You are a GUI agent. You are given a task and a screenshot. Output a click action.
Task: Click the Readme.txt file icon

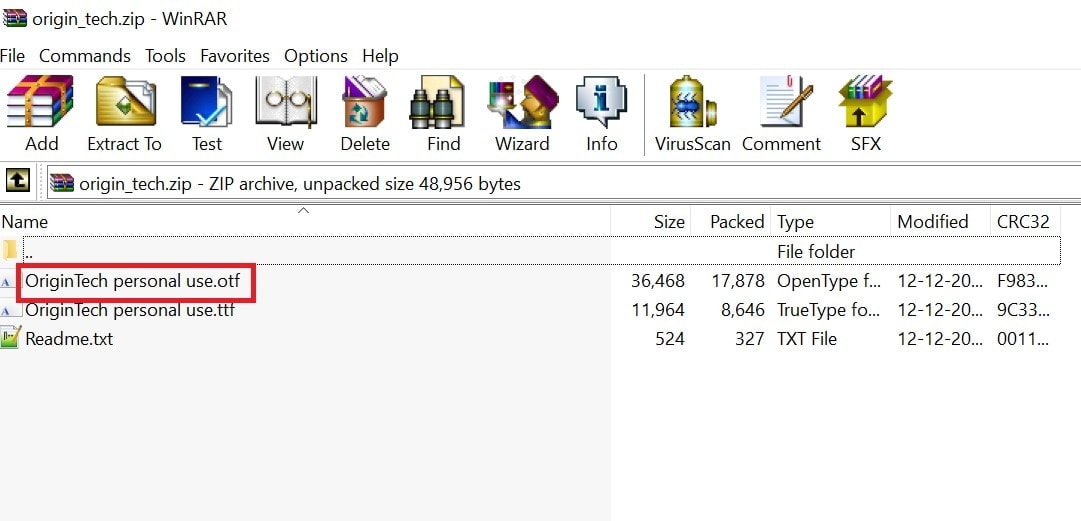point(10,338)
